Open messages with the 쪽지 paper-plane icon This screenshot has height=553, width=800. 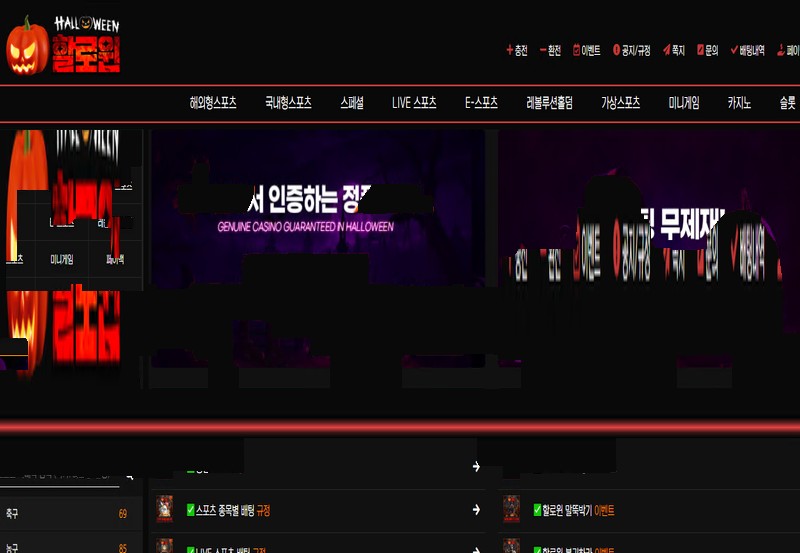tap(666, 50)
